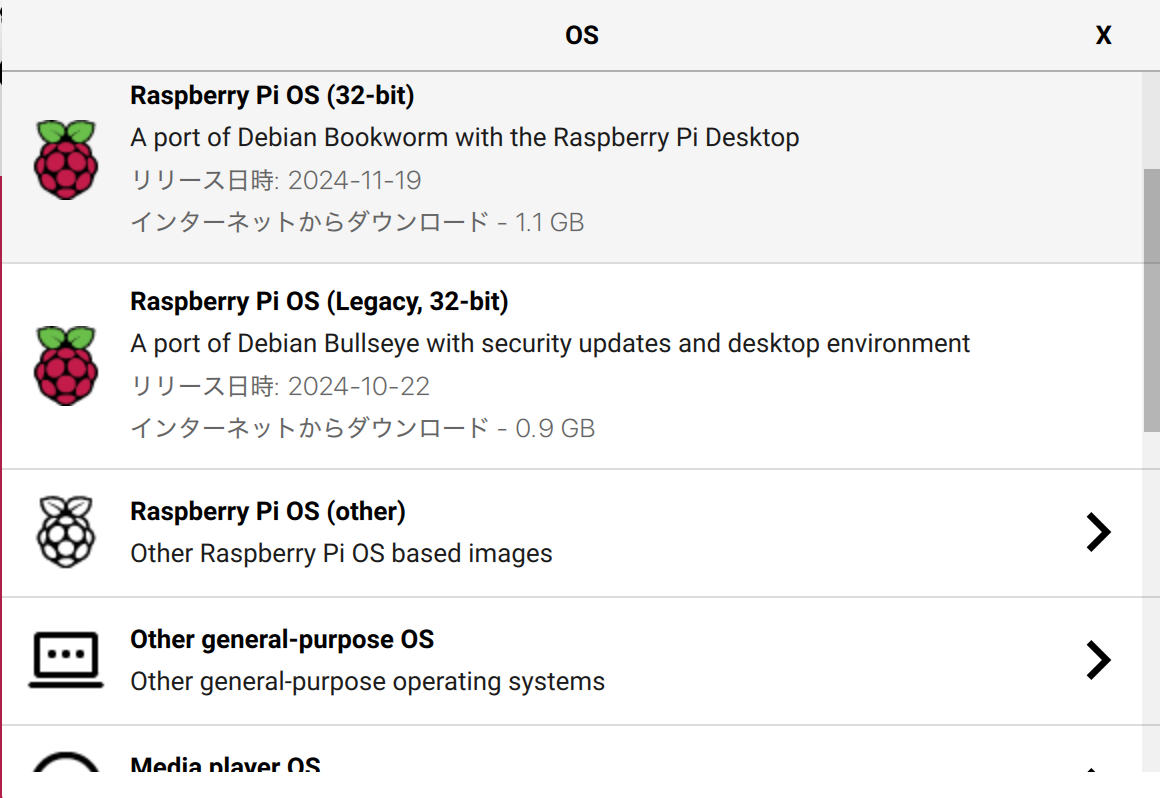The image size is (1160, 798).
Task: Click the description 'A port of Debian Bookworm with the Raspberry Pi Desktop'
Action: pos(465,138)
